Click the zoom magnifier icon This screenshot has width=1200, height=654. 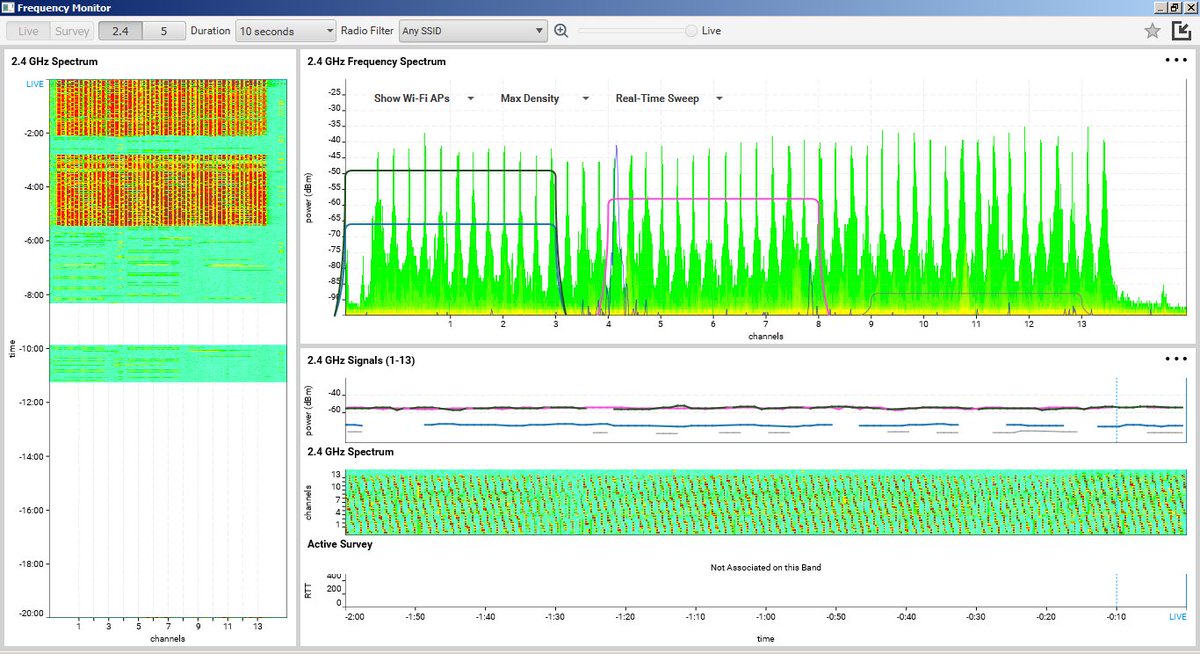click(561, 31)
